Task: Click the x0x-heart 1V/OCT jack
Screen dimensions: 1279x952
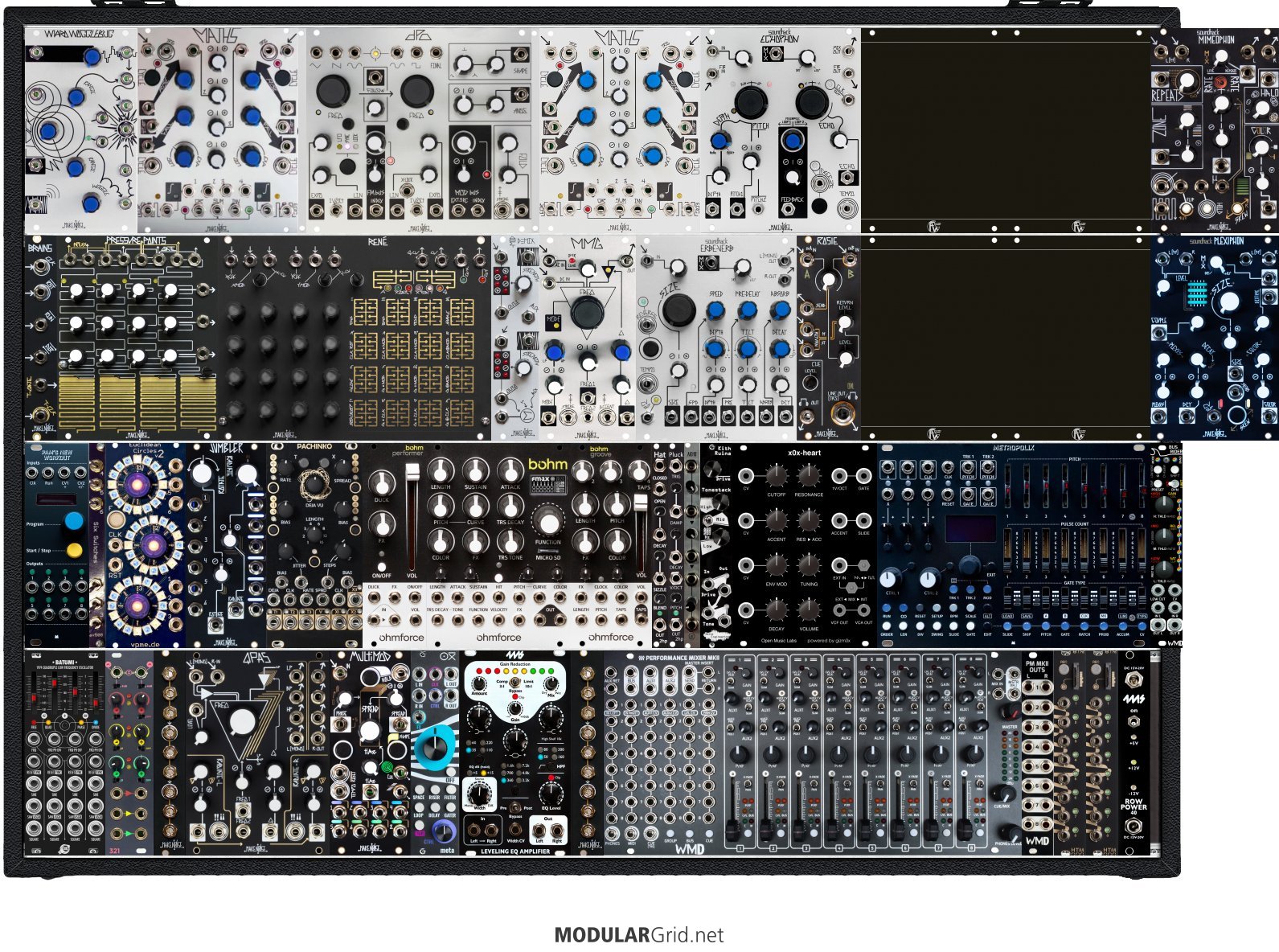Action: 839,476
